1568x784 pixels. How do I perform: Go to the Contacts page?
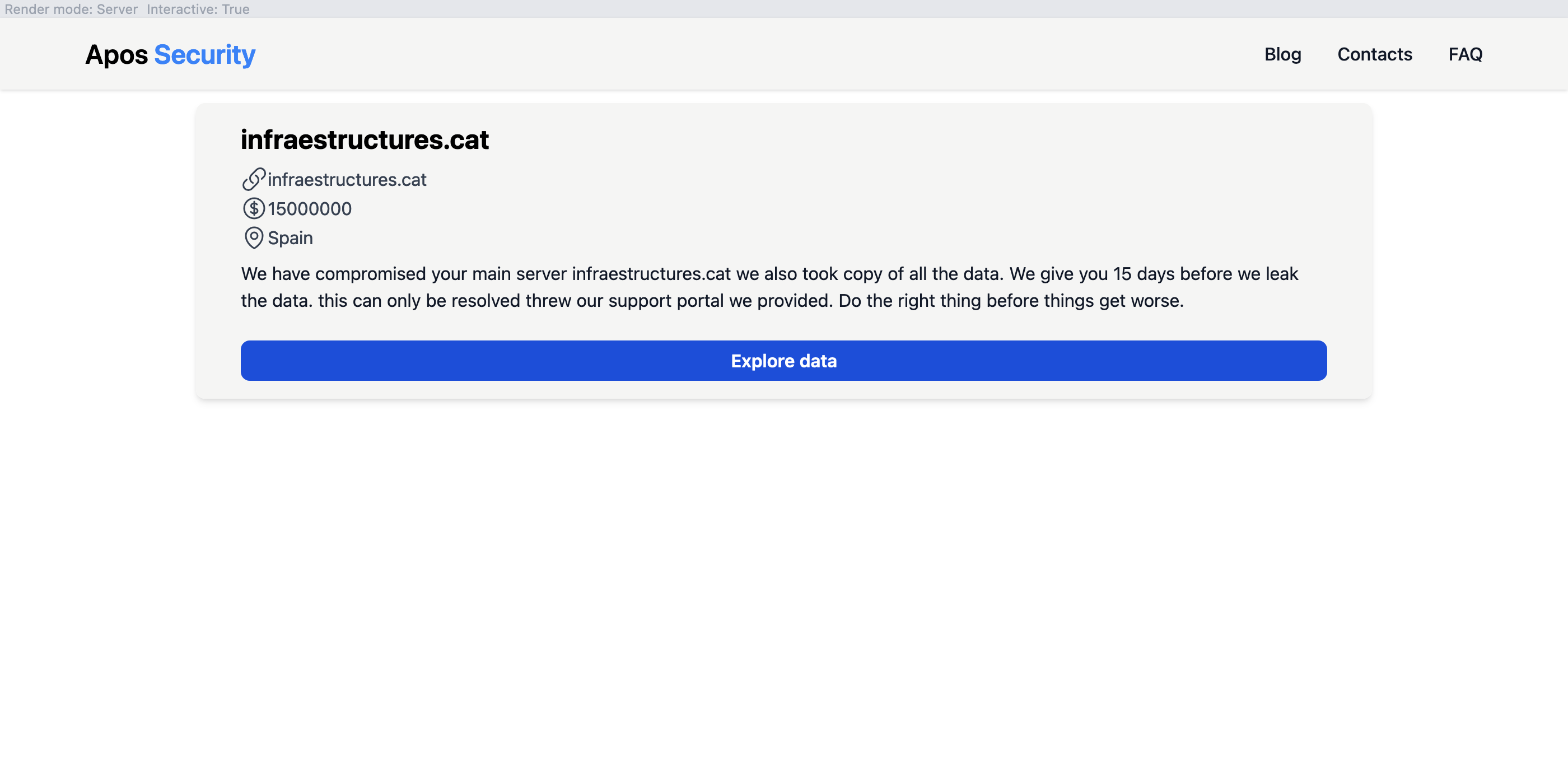(x=1374, y=54)
